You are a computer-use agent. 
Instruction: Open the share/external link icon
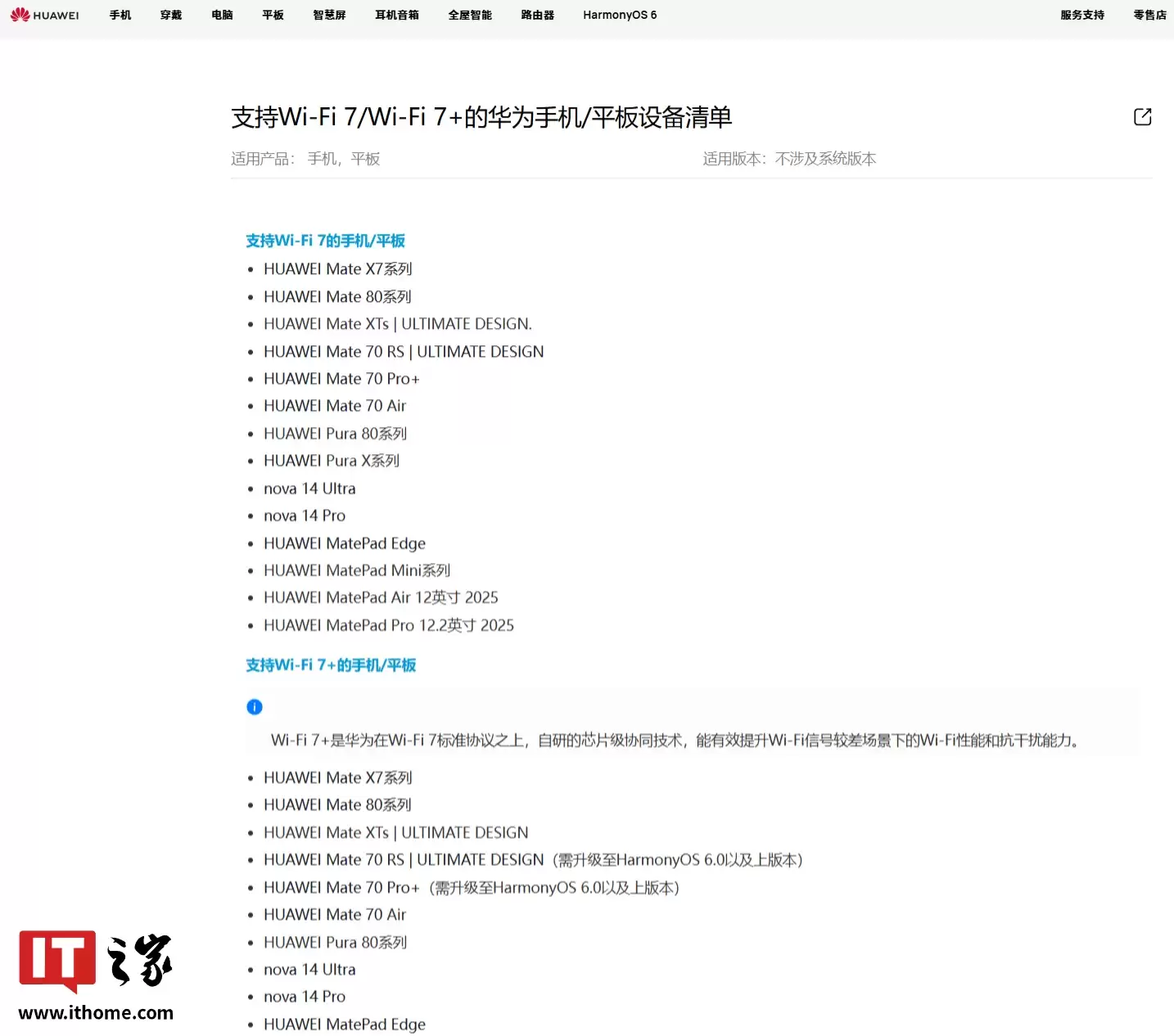[1142, 117]
